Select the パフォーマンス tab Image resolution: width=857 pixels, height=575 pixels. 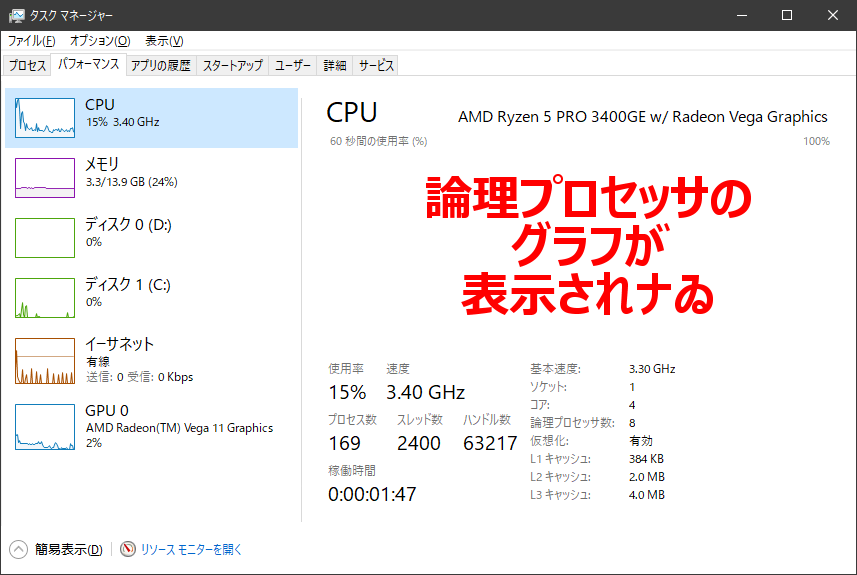[x=89, y=64]
